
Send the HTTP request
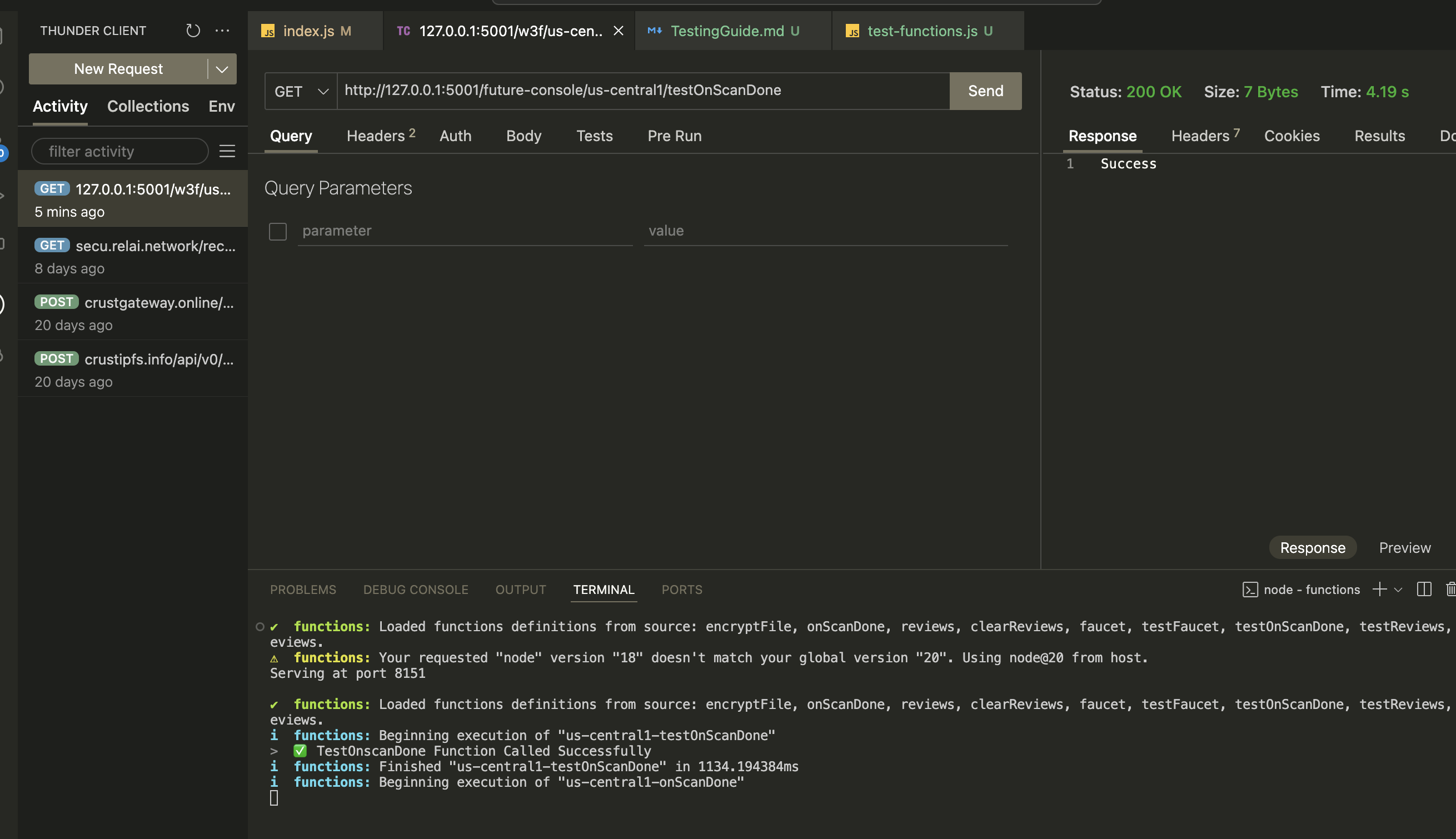pyautogui.click(x=985, y=91)
